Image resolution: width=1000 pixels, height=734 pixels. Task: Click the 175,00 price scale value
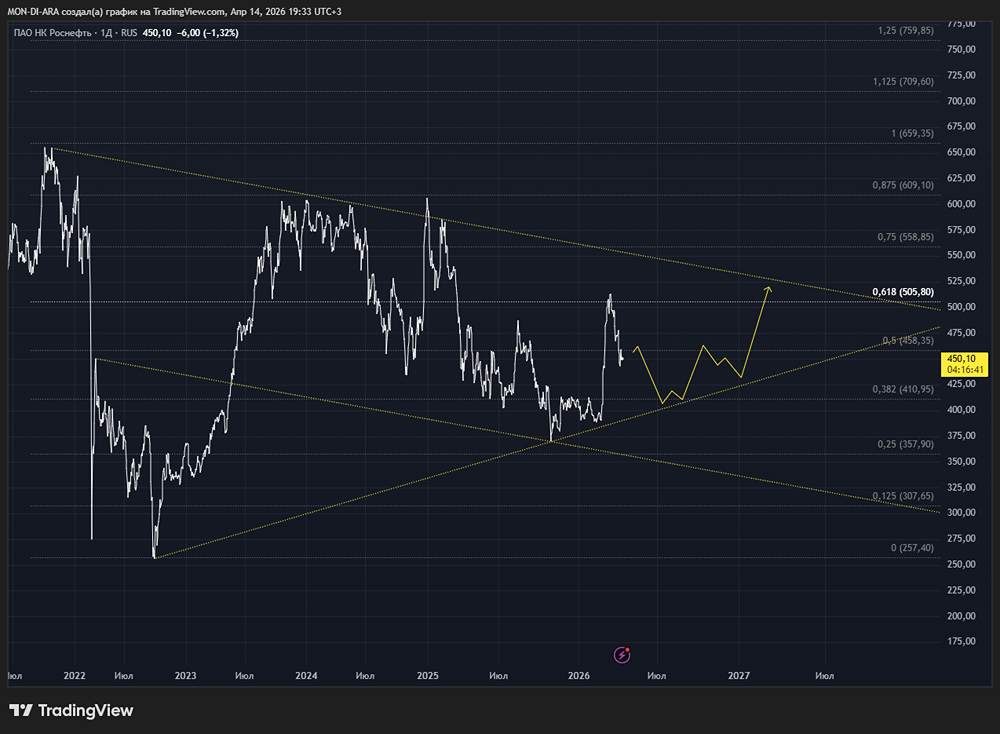[x=962, y=641]
